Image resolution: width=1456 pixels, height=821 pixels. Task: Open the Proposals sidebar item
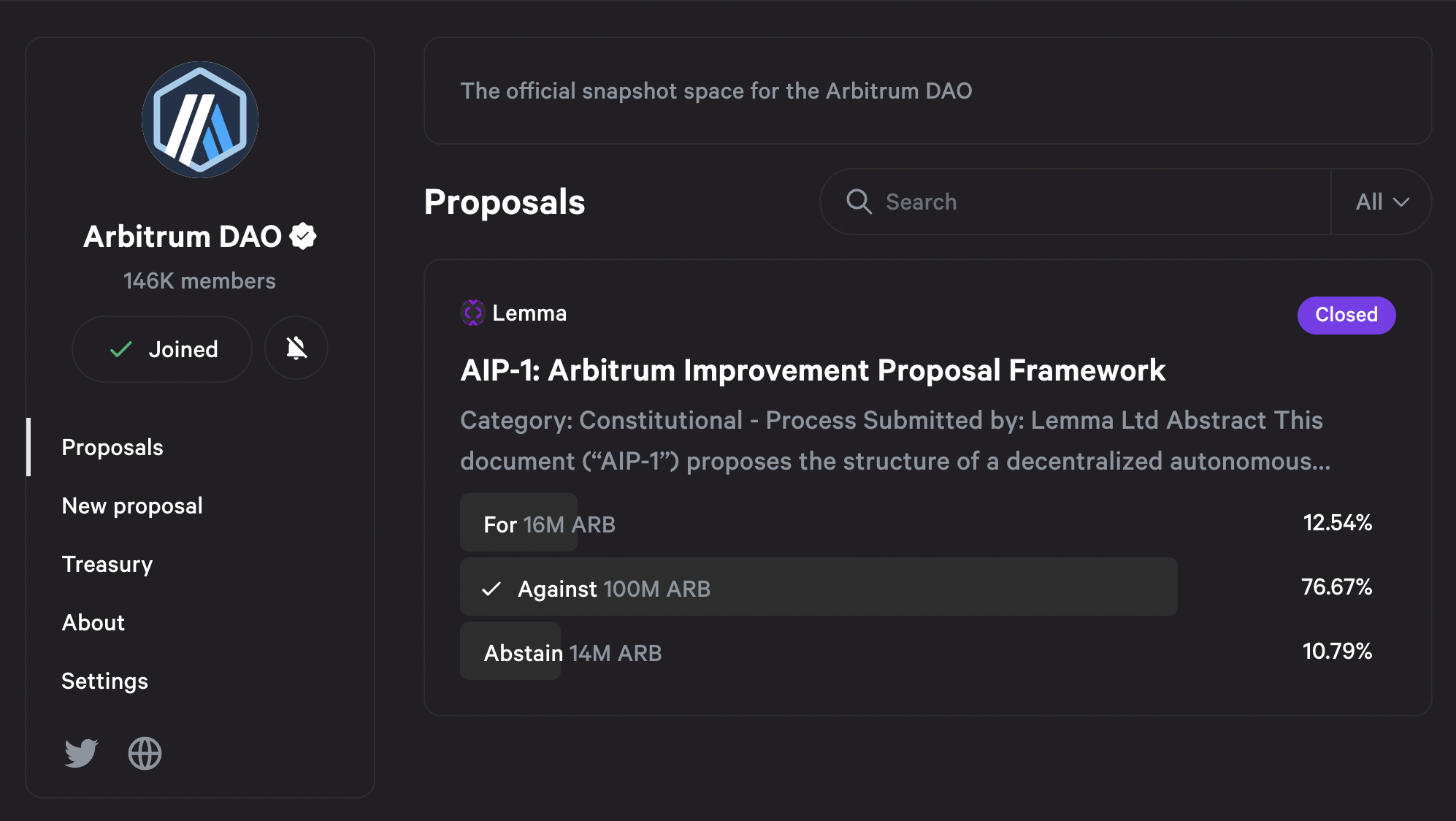pos(112,447)
